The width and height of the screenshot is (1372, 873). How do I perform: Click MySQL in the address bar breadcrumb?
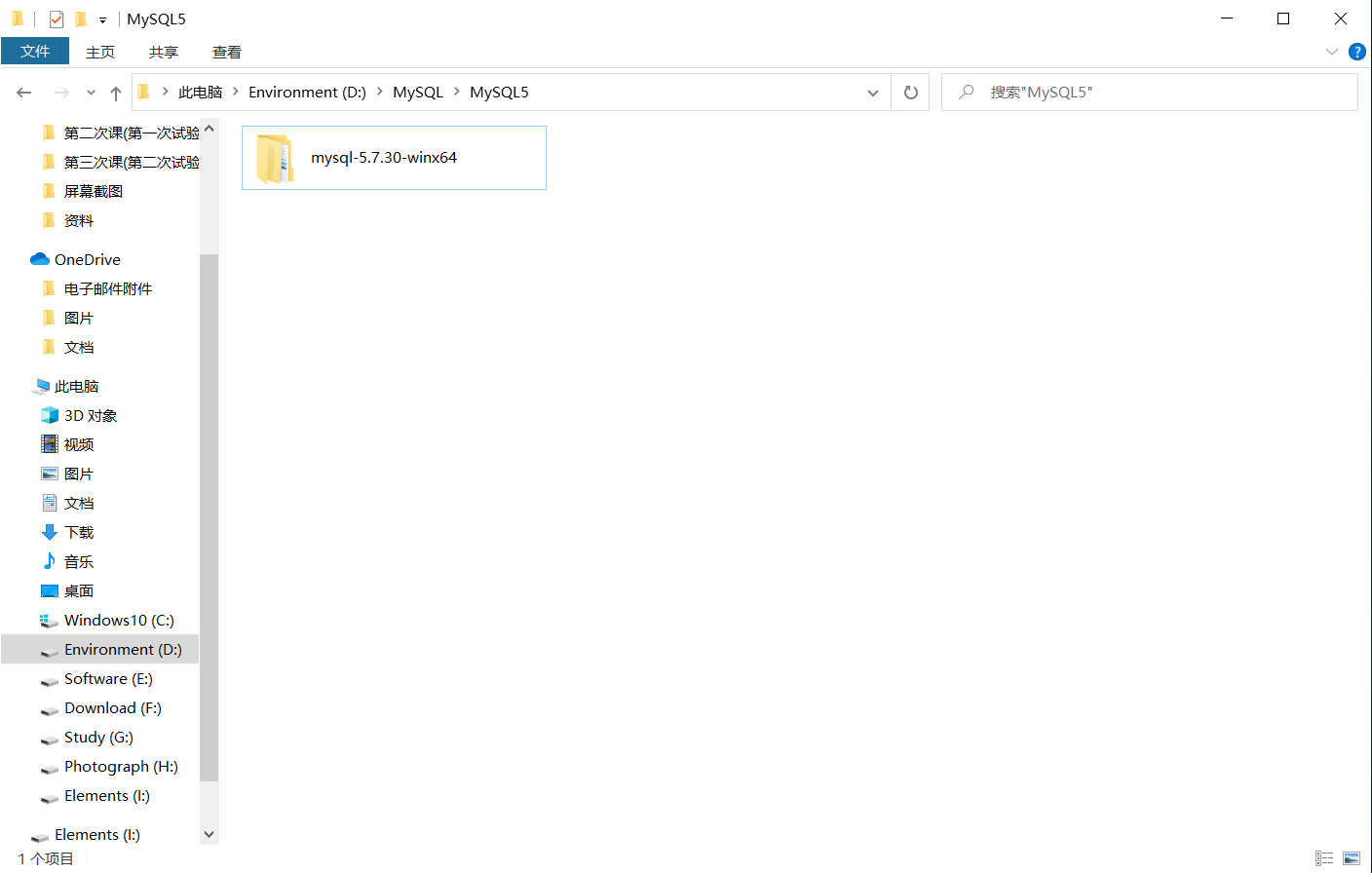[x=417, y=92]
